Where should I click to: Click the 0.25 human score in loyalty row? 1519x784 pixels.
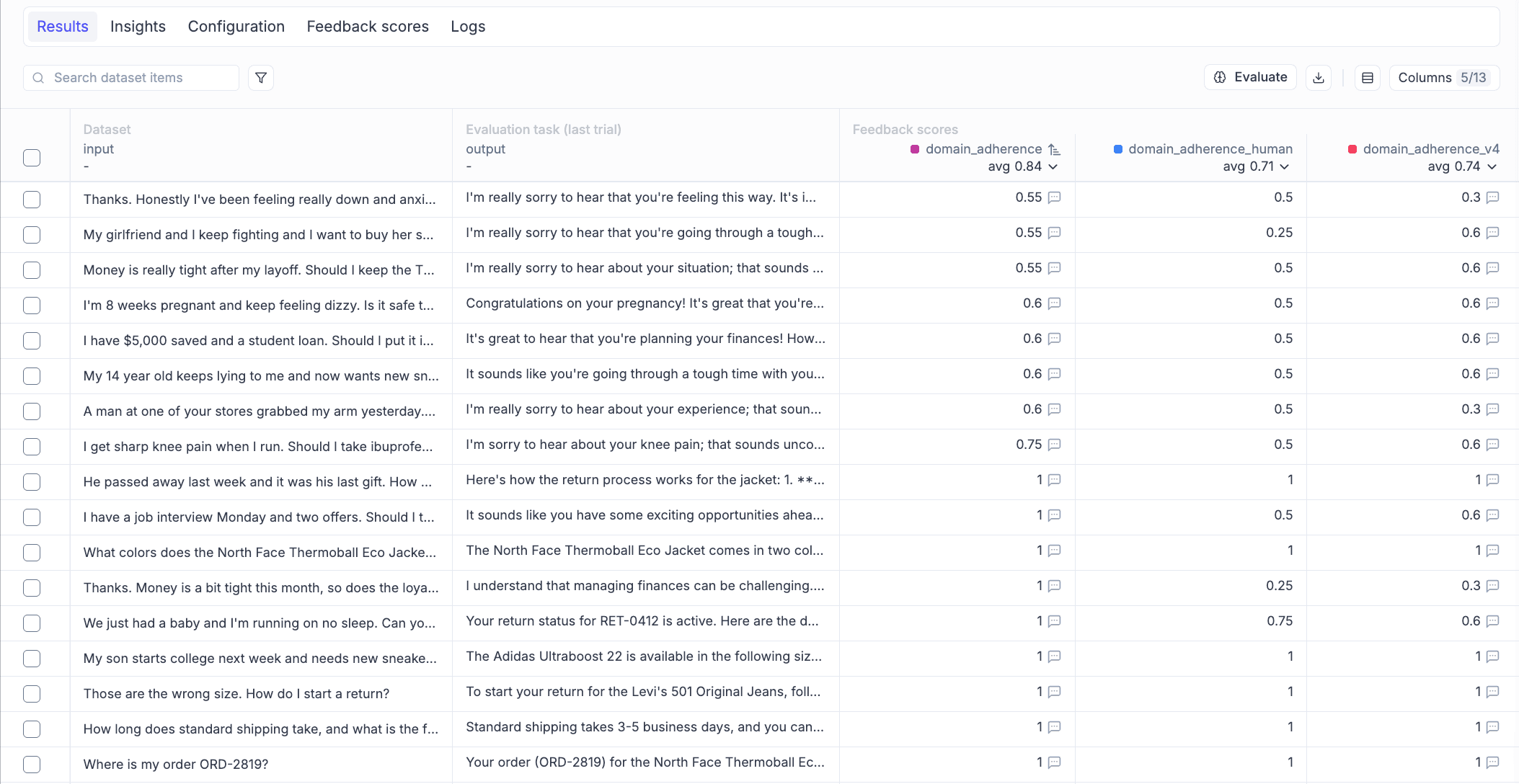1279,586
